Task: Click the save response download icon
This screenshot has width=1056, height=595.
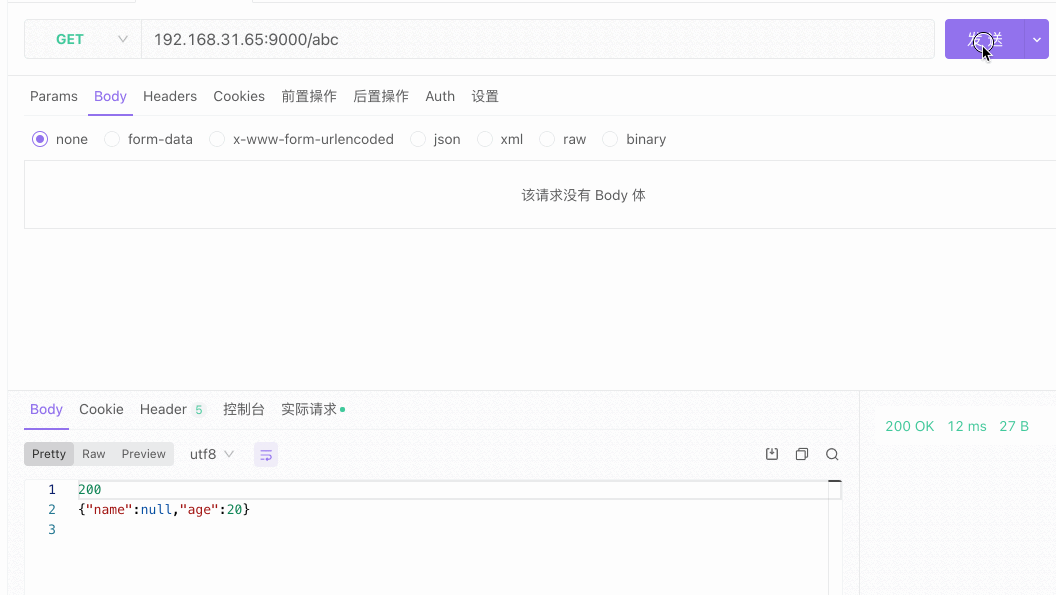Action: coord(772,454)
